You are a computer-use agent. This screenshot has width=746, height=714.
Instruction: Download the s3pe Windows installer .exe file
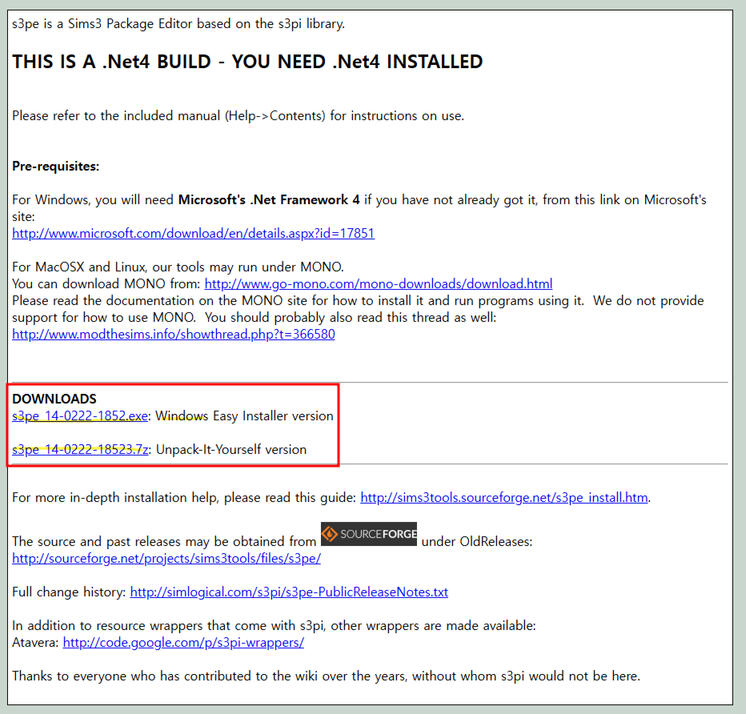80,415
